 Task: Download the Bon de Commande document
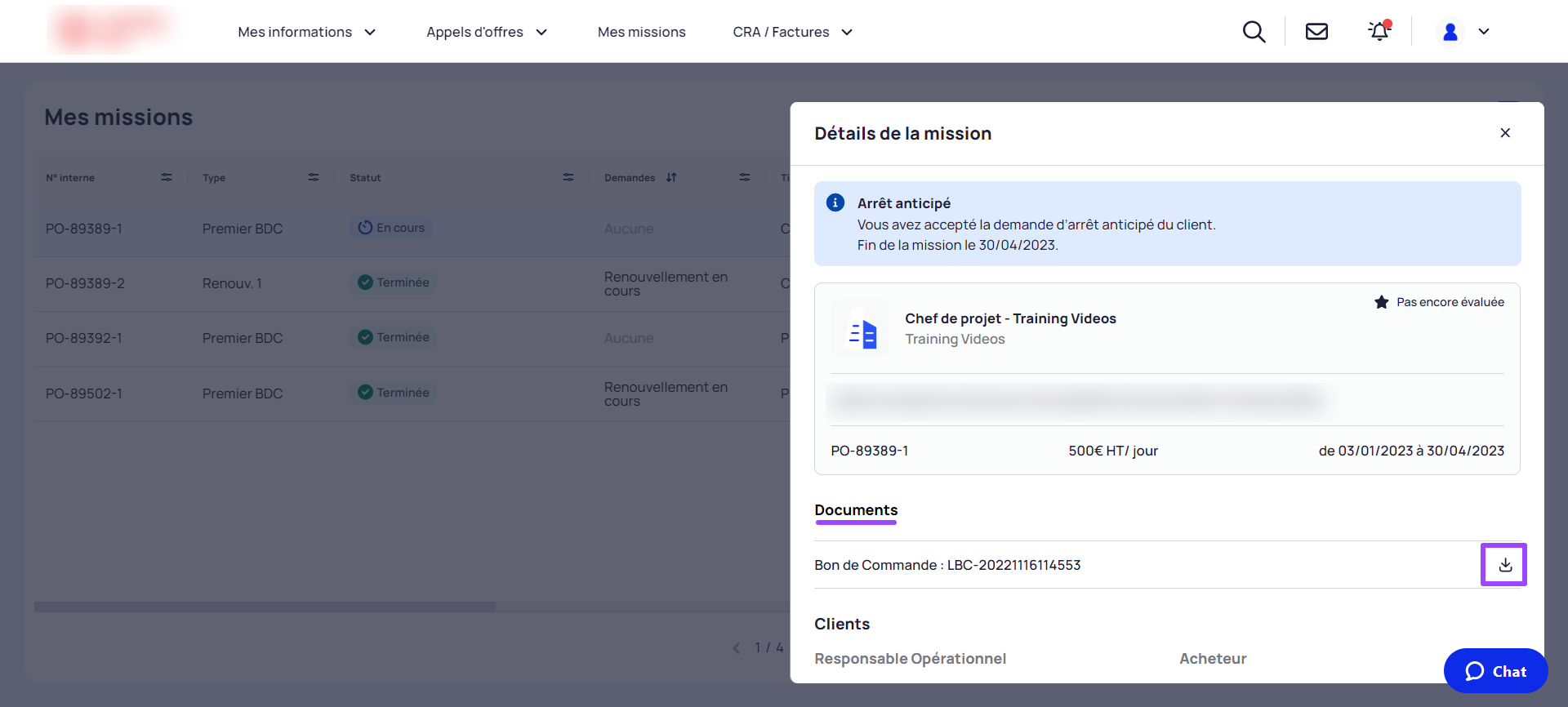1504,565
